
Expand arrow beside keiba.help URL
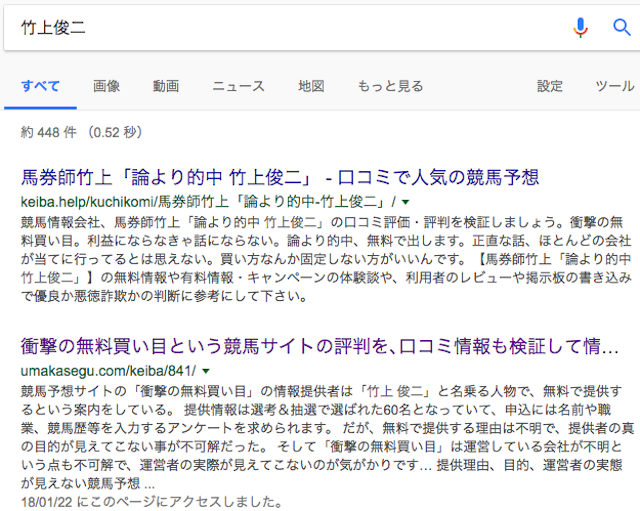tap(405, 202)
